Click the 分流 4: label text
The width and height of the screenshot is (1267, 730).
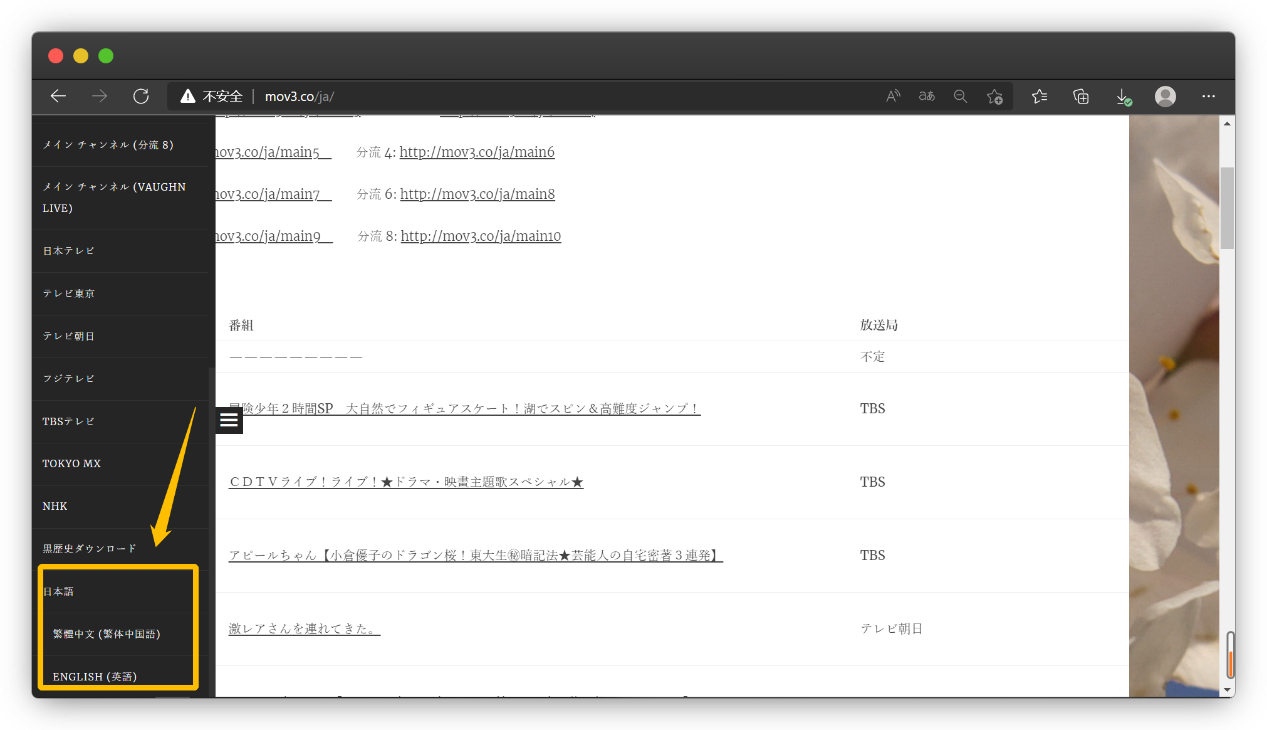coord(376,152)
